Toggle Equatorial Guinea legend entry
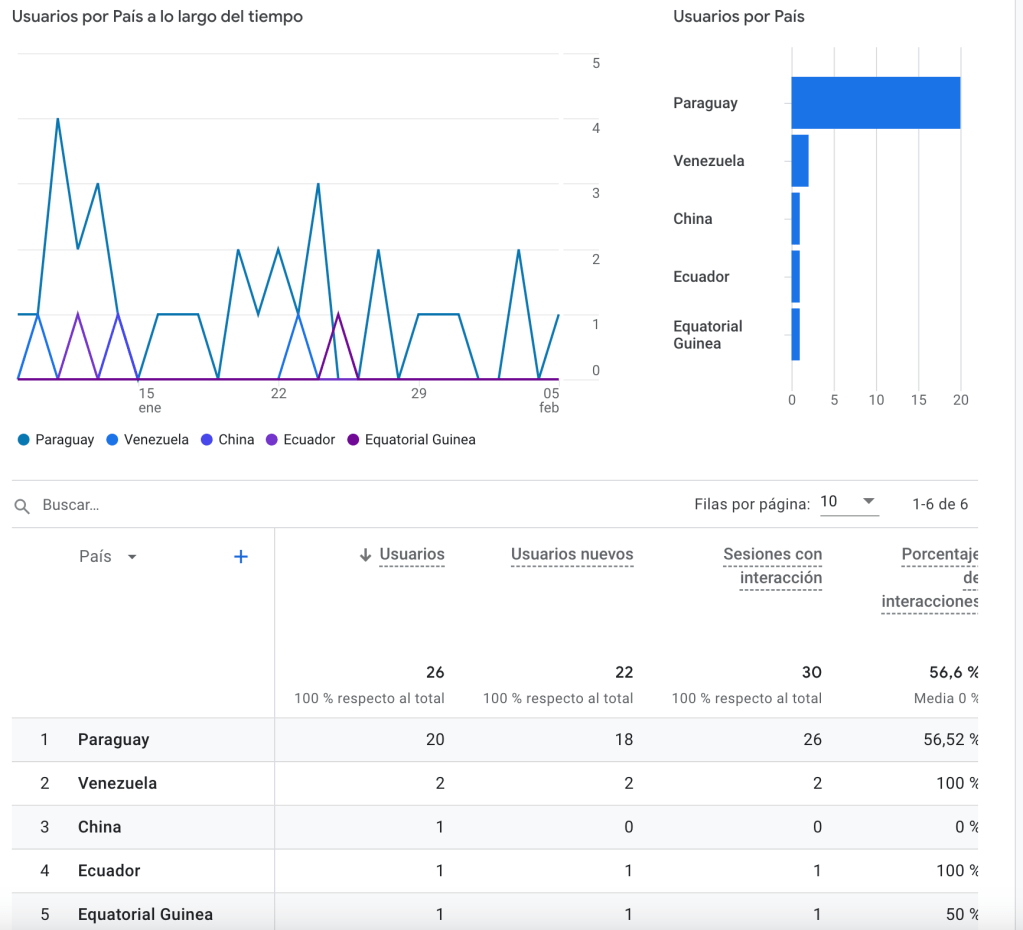This screenshot has height=930, width=1023. coord(411,440)
